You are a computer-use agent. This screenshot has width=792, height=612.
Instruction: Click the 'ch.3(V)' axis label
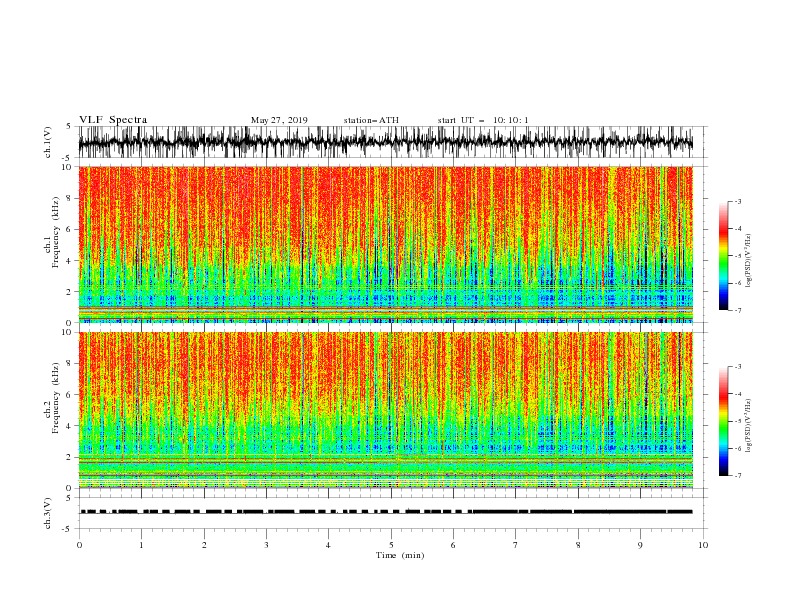tap(48, 513)
